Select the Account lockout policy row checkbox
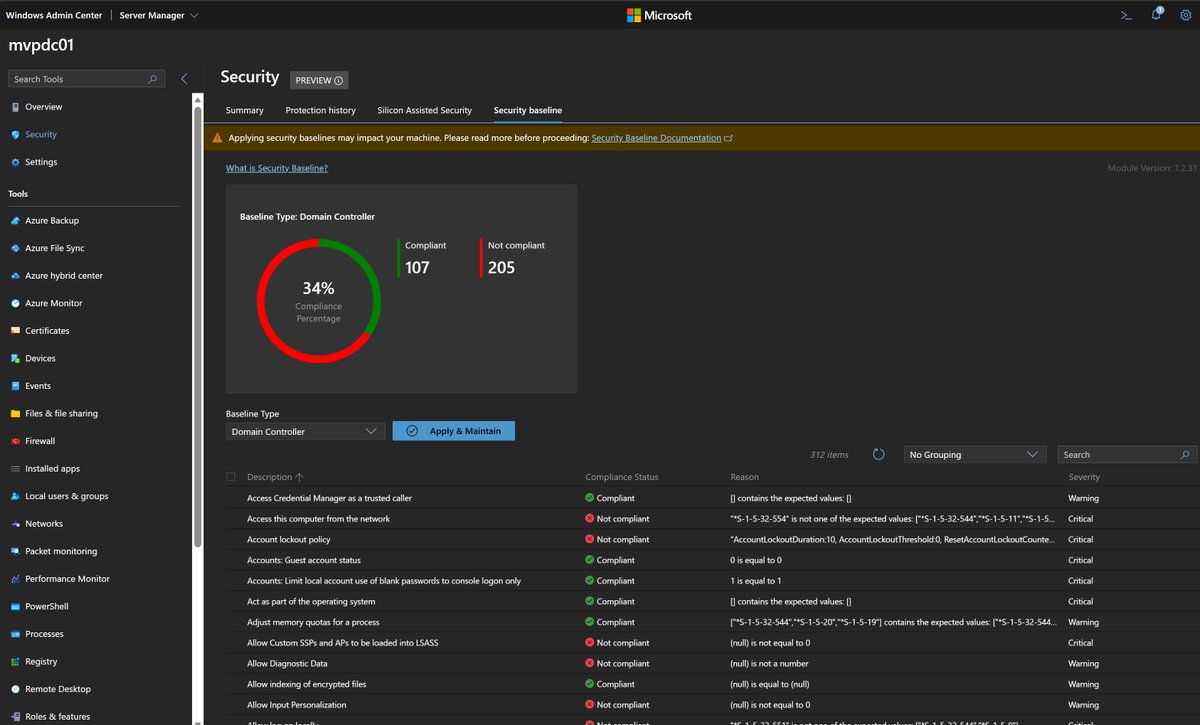Image resolution: width=1200 pixels, height=725 pixels. pyautogui.click(x=232, y=539)
